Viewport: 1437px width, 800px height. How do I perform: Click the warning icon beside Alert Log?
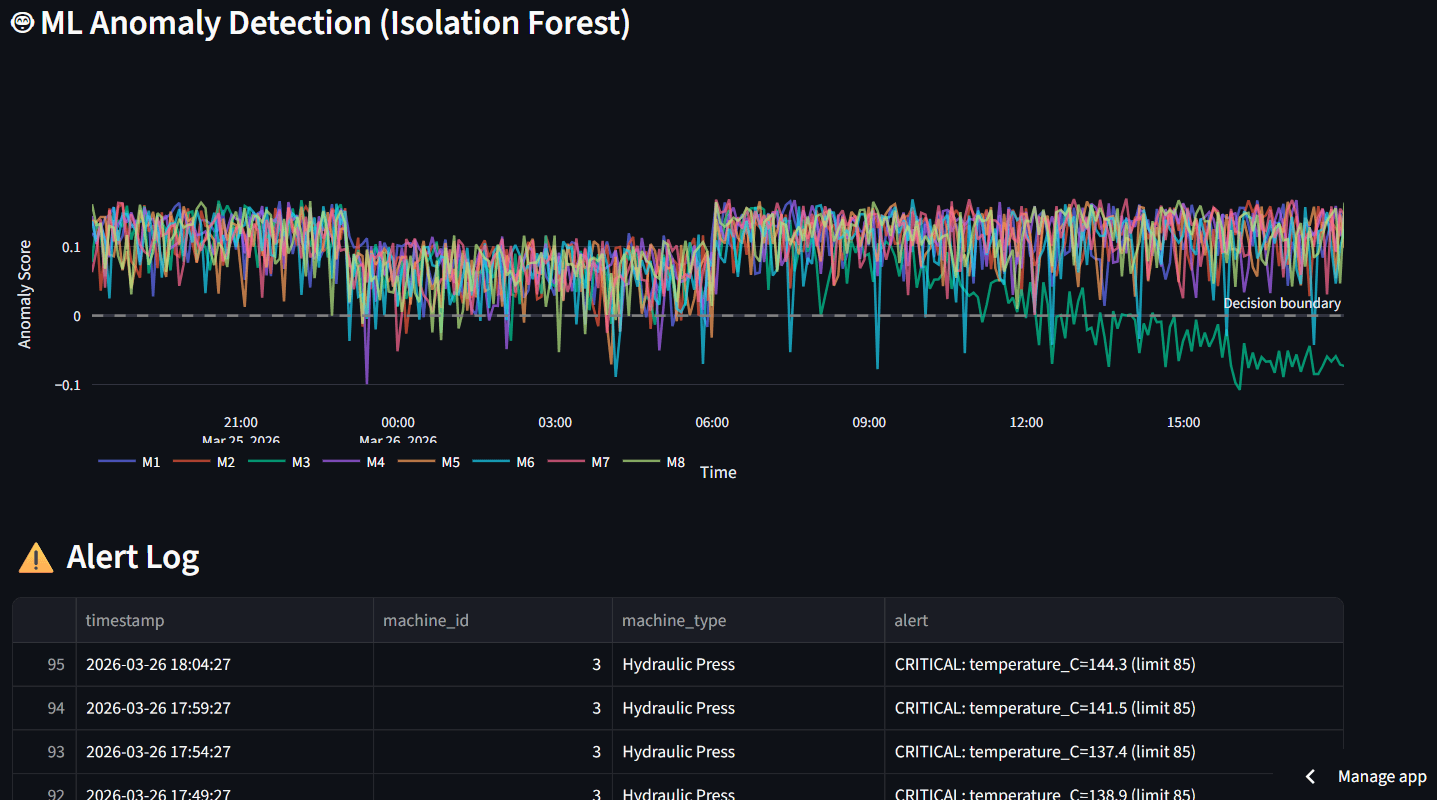[x=36, y=557]
